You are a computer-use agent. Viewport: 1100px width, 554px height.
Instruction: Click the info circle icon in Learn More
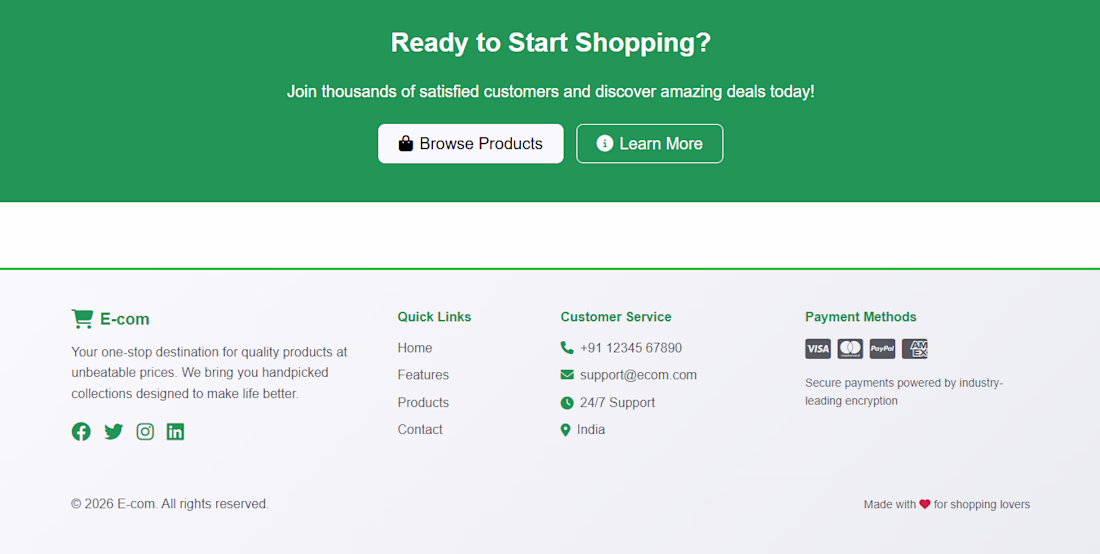[x=605, y=143]
